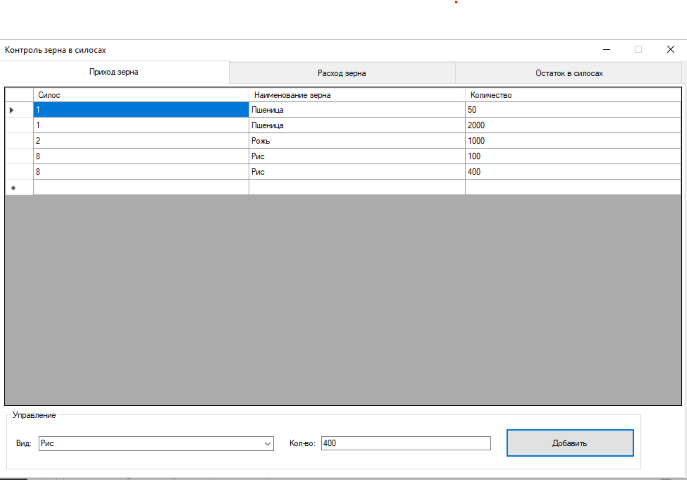Viewport: 687px width, 480px height.
Task: Select the cell with quantity 1000
Action: (x=572, y=141)
